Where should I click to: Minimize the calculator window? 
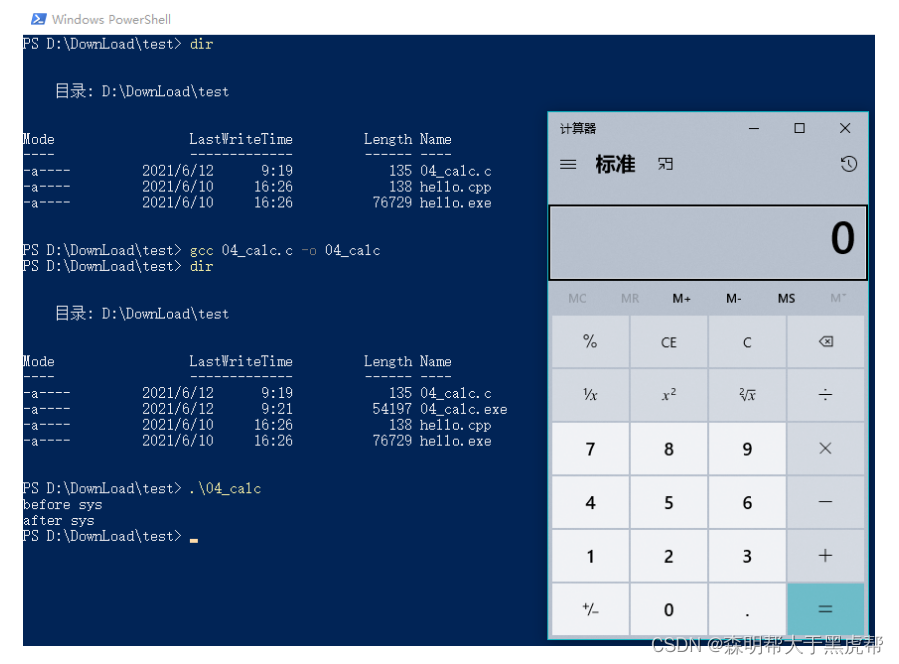(x=754, y=128)
